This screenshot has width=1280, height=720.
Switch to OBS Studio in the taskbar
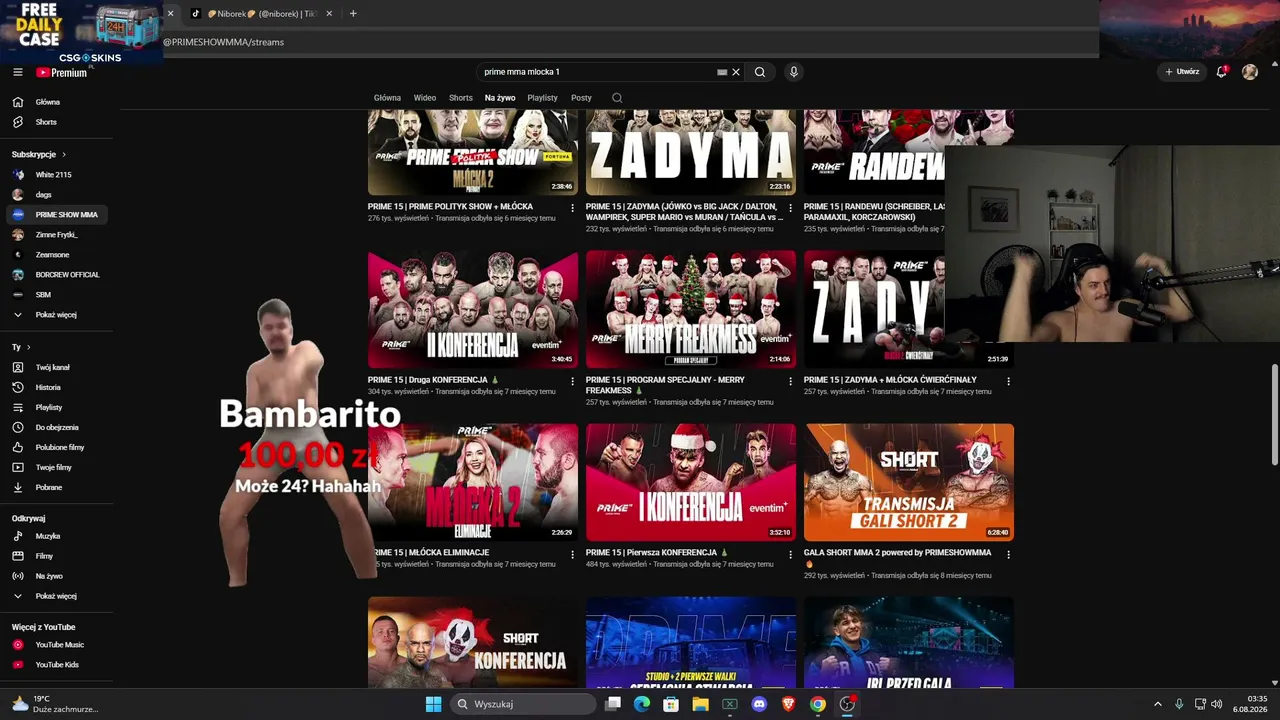click(847, 704)
